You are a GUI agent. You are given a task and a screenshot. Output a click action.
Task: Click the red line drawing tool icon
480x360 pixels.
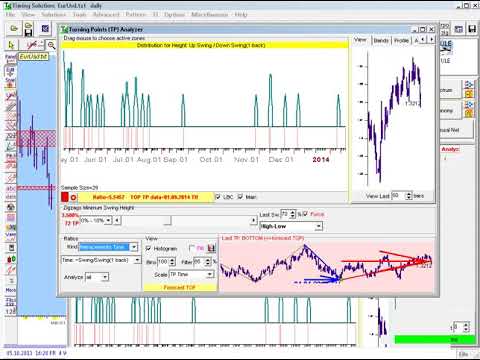(x=35, y=44)
